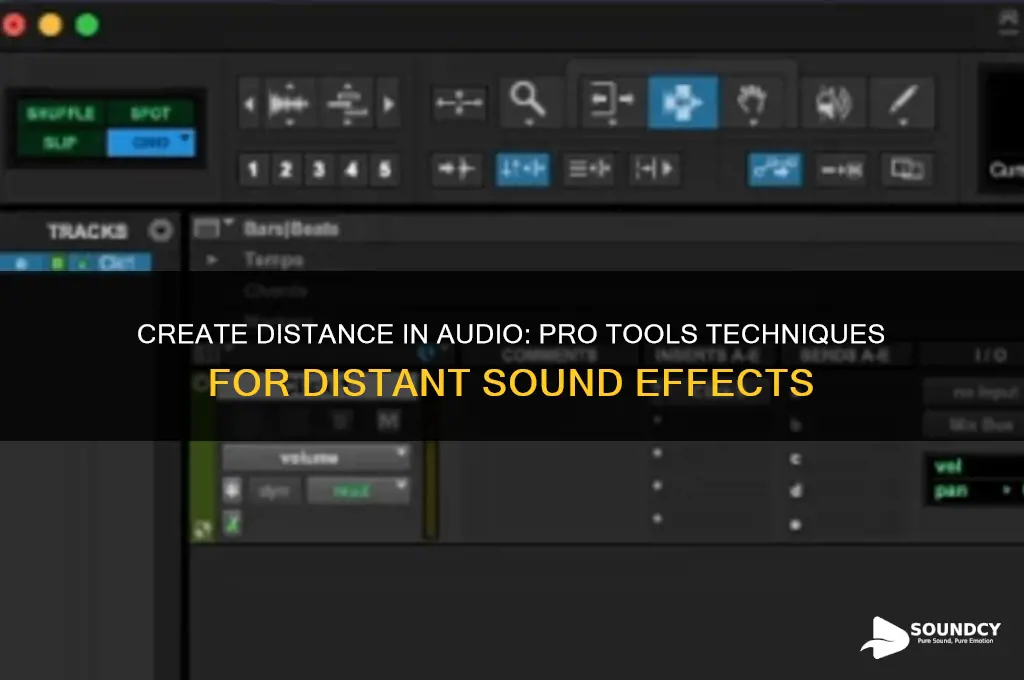Toggle the highlighted link timeline and edit selection button

click(522, 169)
